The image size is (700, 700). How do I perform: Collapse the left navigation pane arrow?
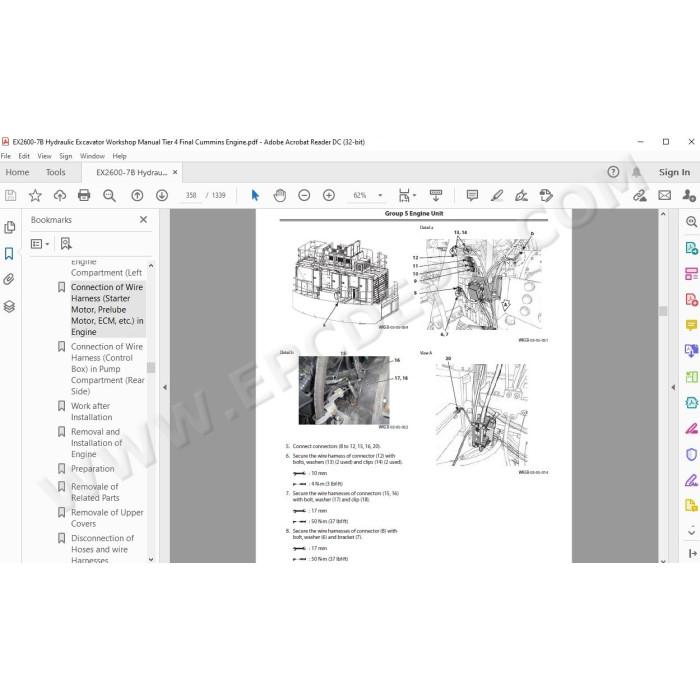pos(165,387)
